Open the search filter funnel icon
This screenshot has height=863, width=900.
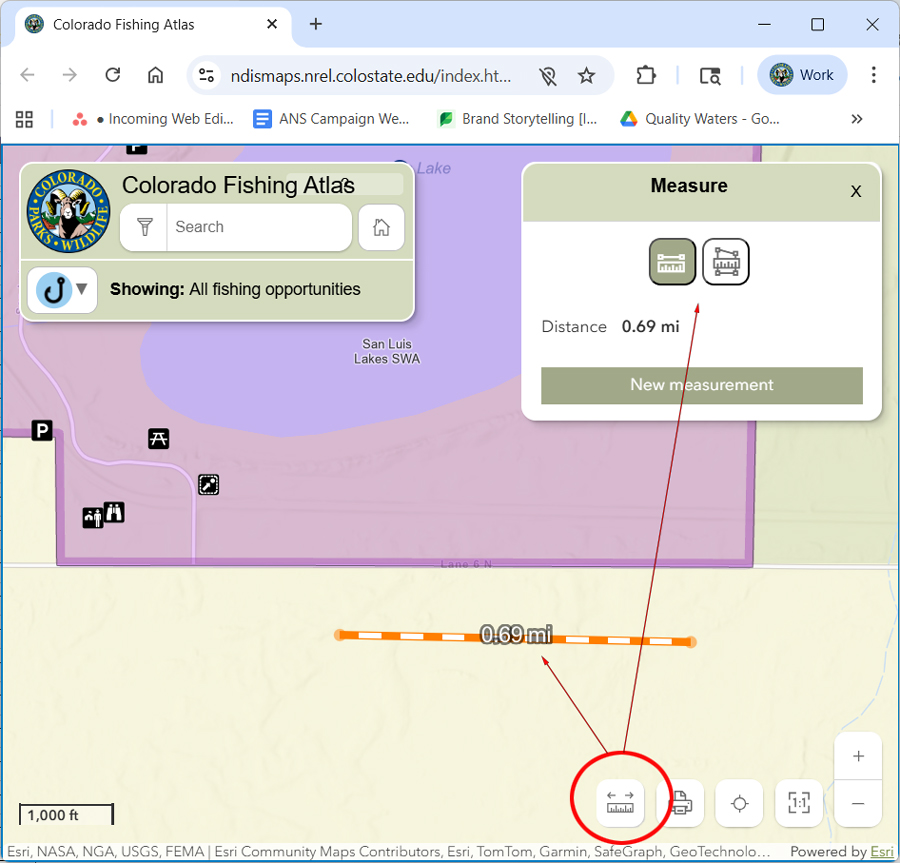coord(145,227)
